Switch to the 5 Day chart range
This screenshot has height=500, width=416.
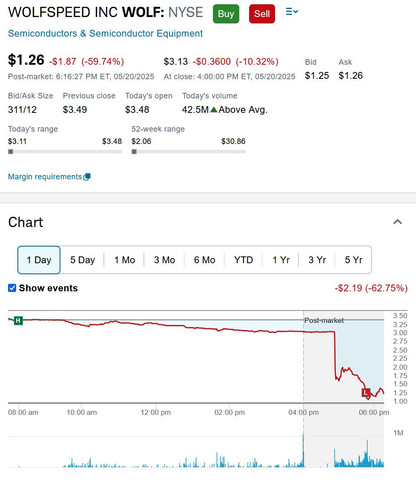pyautogui.click(x=82, y=260)
